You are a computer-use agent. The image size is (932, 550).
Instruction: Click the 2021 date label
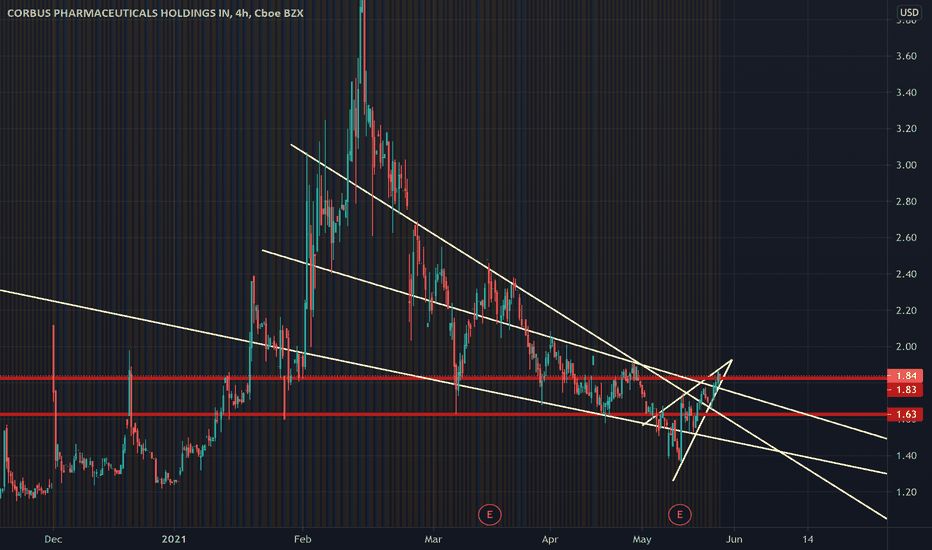click(174, 539)
